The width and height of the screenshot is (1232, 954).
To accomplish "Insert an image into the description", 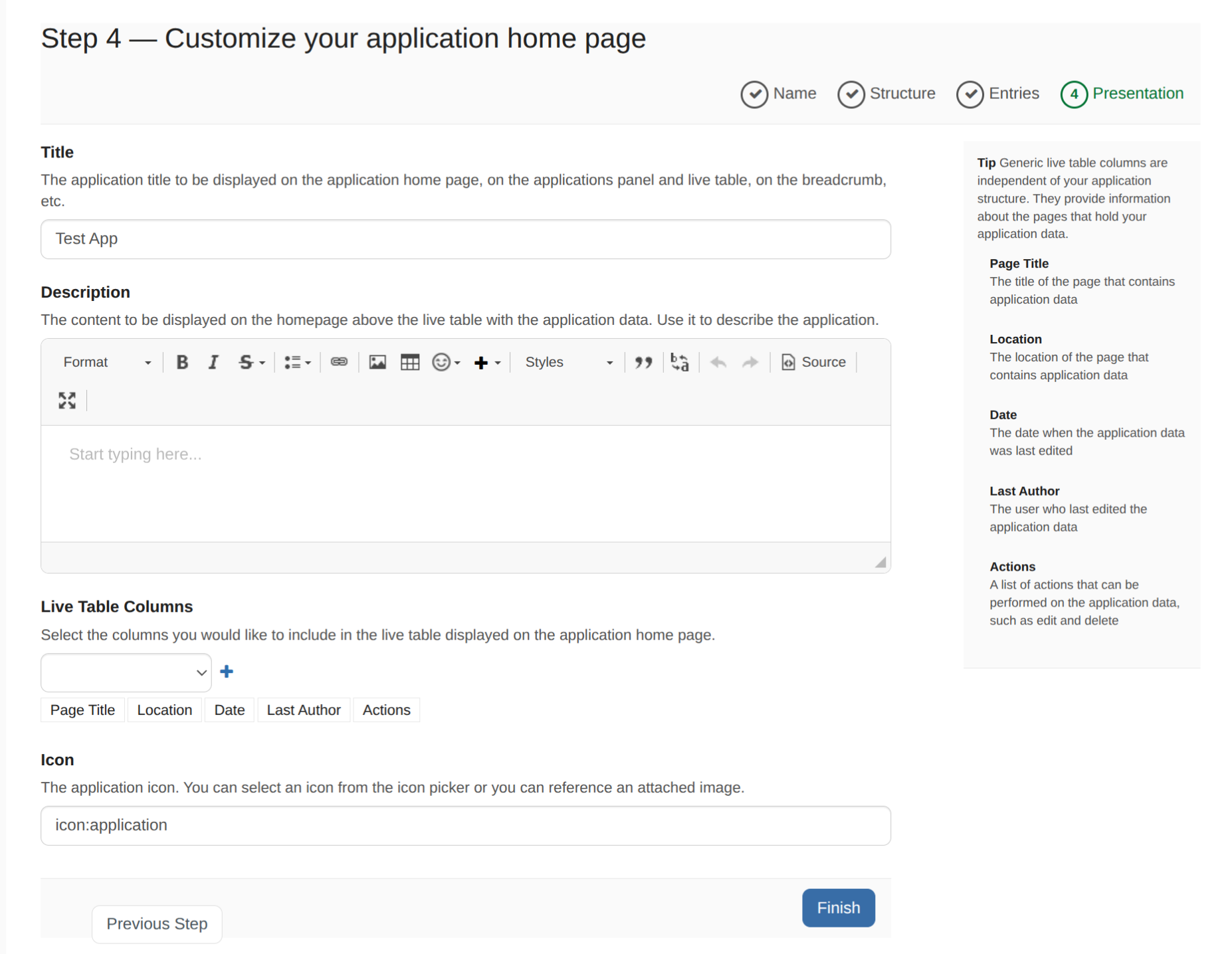I will 377,362.
